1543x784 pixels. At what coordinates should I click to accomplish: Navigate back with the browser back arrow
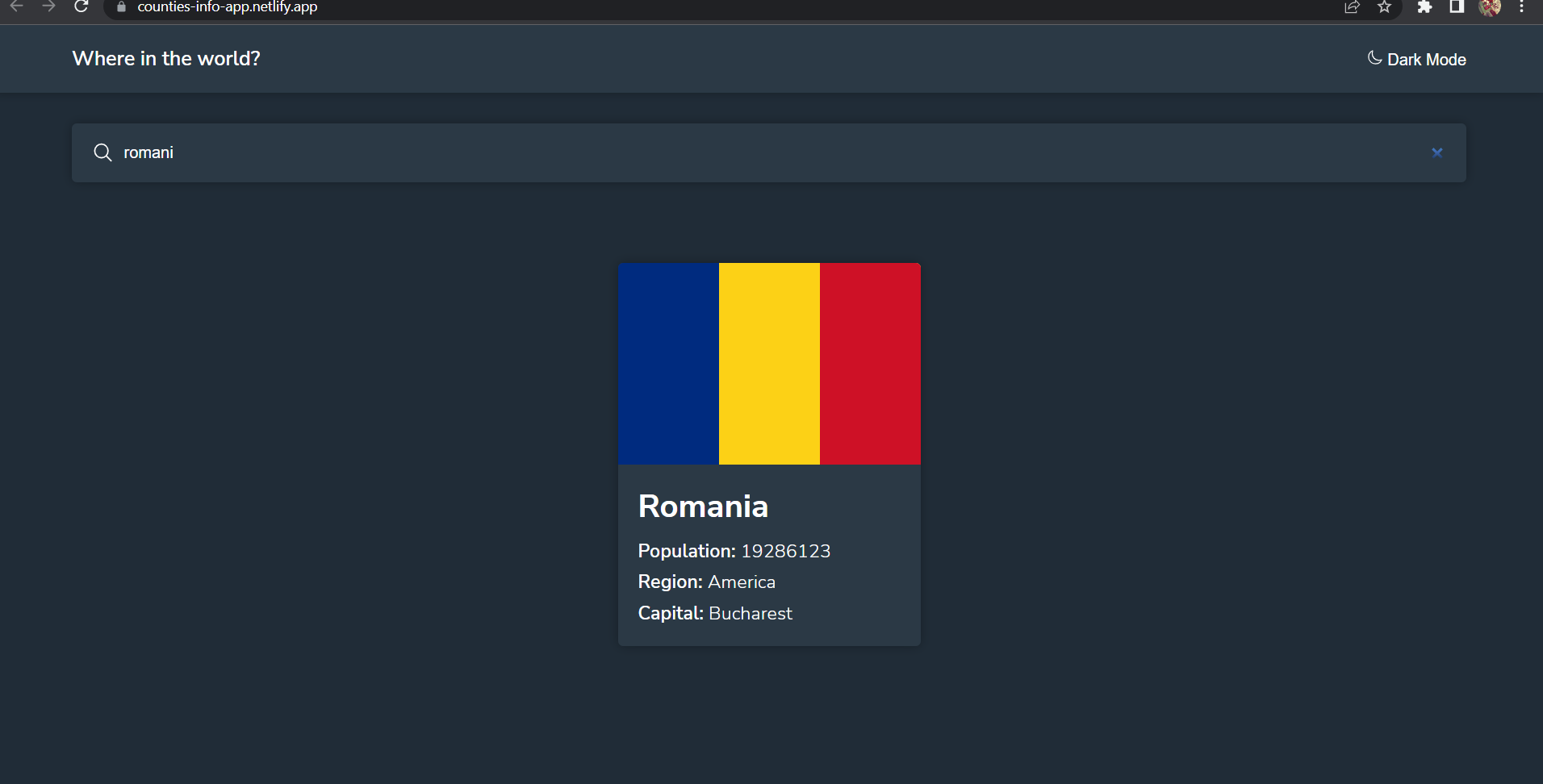(18, 7)
